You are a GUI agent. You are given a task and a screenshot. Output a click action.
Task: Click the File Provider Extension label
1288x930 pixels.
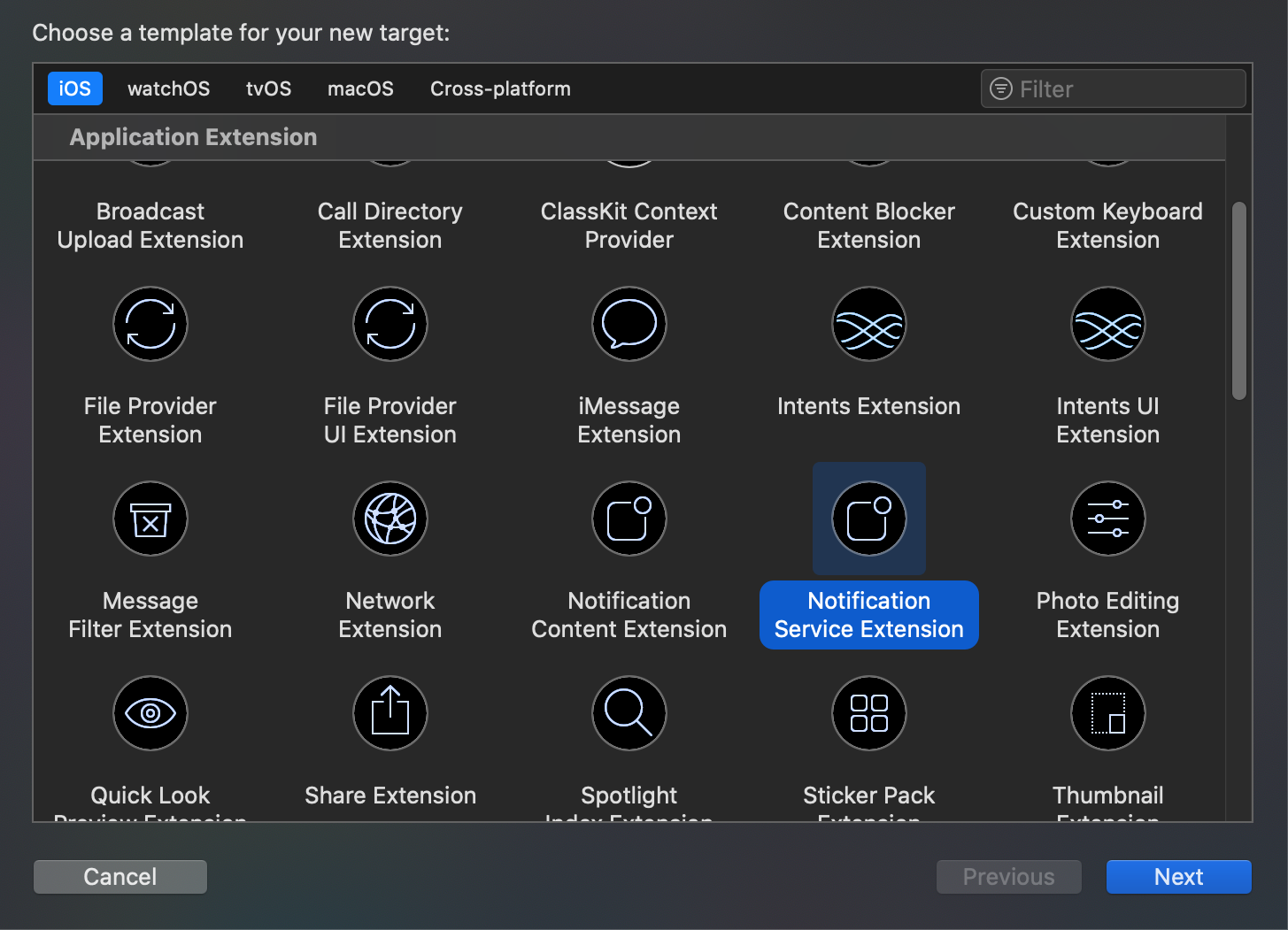[x=150, y=420]
